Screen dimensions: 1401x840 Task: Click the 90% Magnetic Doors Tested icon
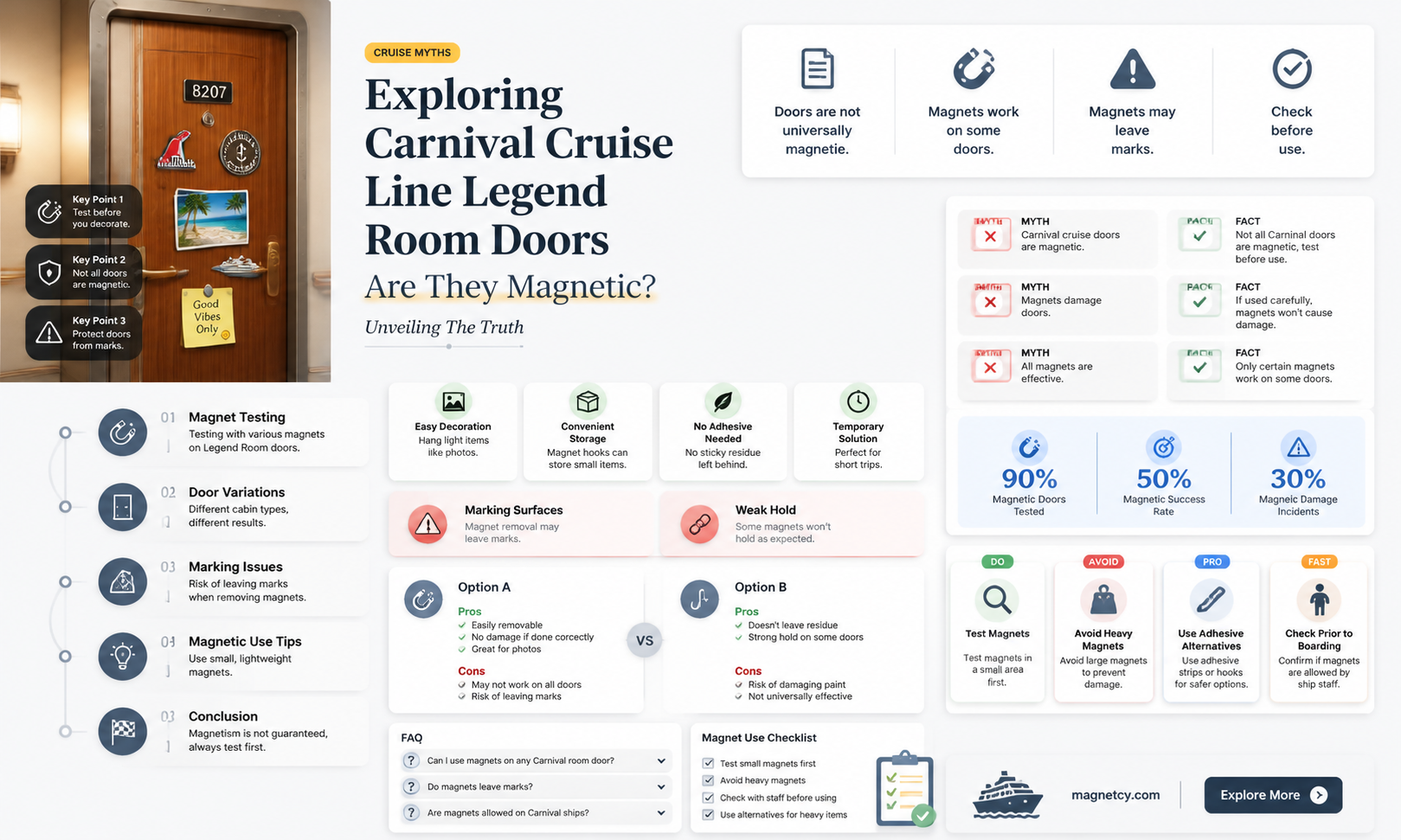coord(1029,447)
